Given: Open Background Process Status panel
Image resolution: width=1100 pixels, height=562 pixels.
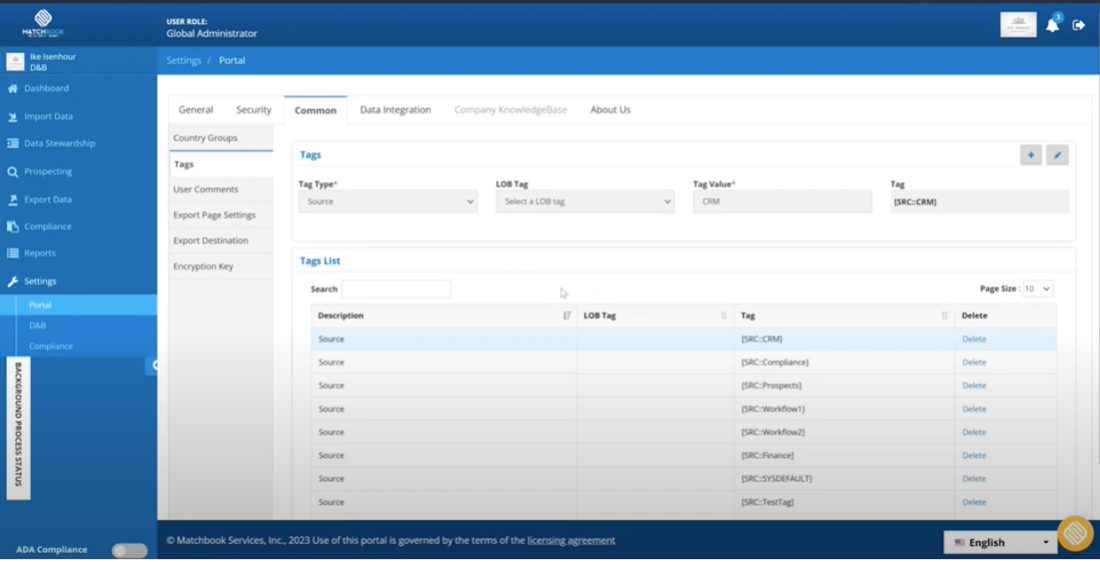Looking at the screenshot, I should tap(18, 428).
